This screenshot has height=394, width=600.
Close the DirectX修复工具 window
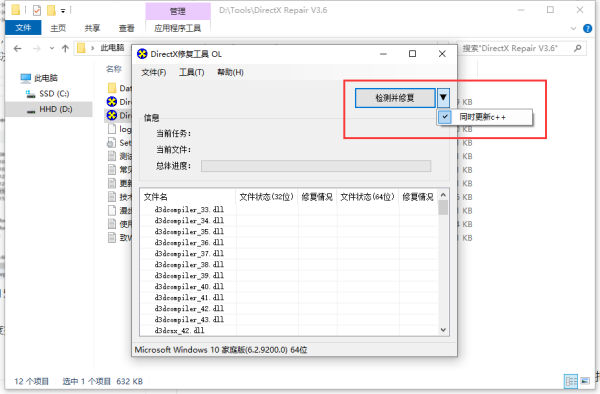point(442,54)
